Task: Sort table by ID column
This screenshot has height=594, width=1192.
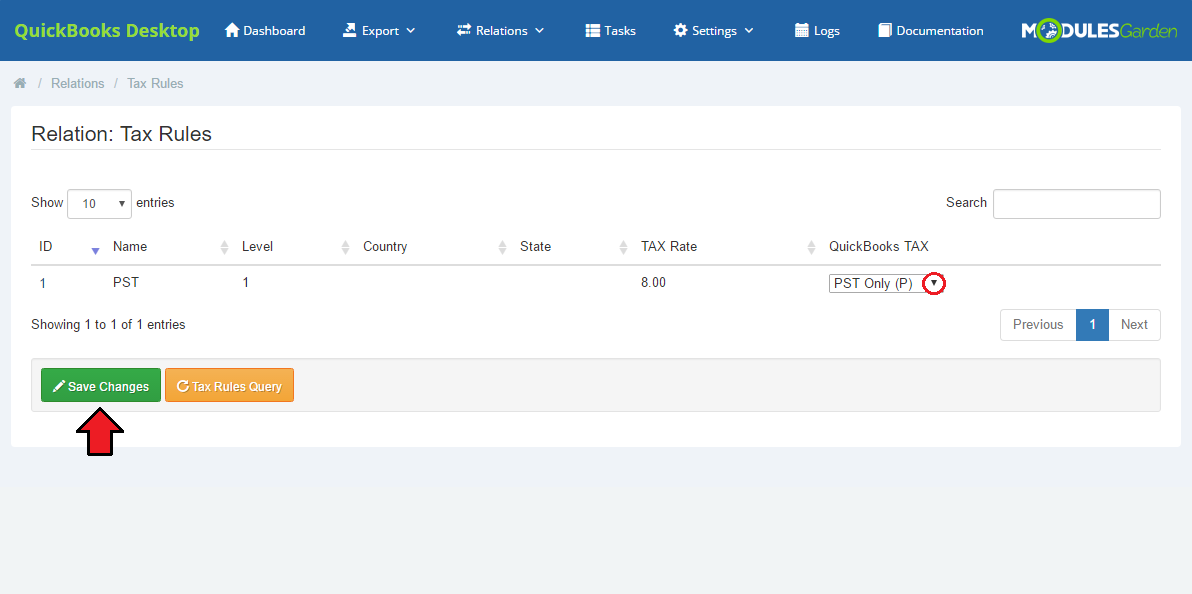Action: point(68,246)
